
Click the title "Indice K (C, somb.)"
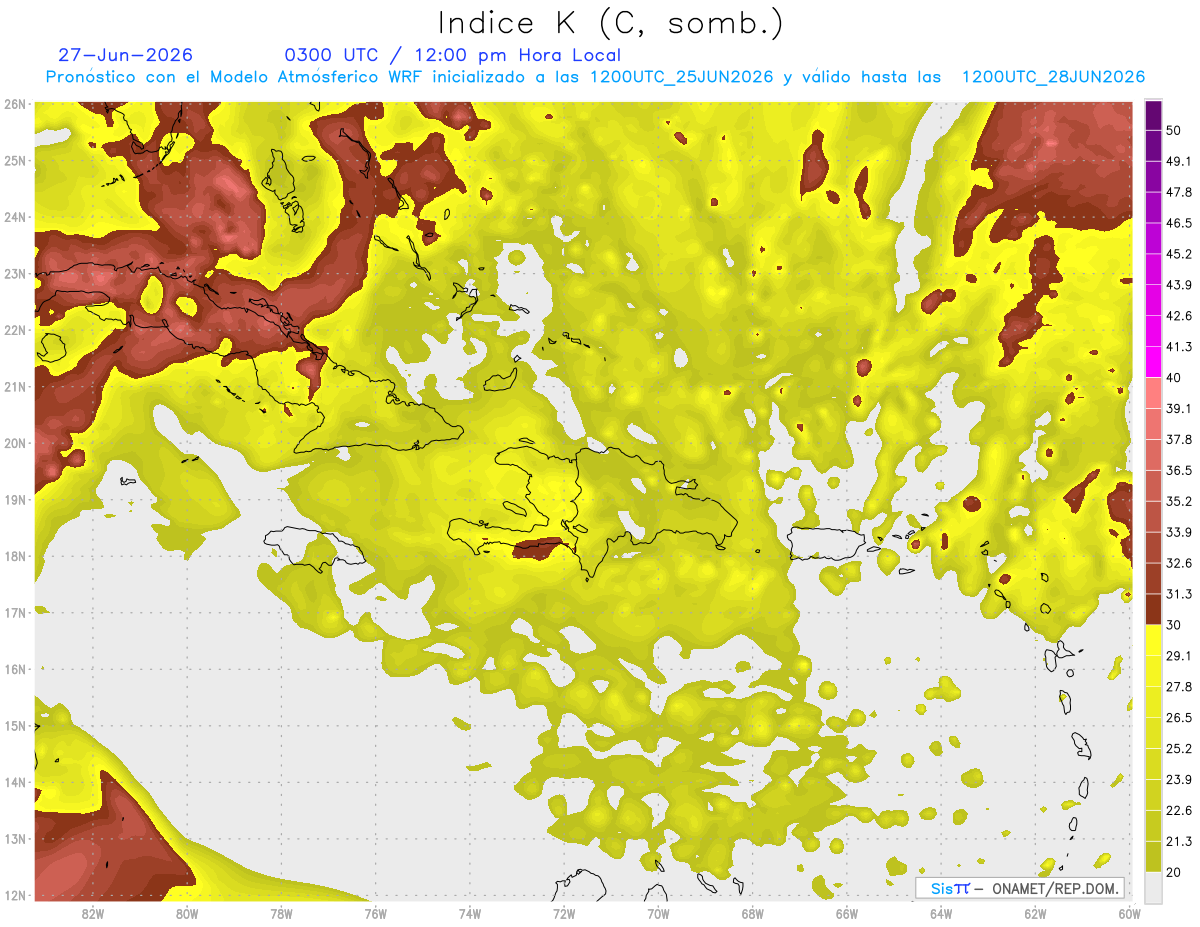[610, 23]
